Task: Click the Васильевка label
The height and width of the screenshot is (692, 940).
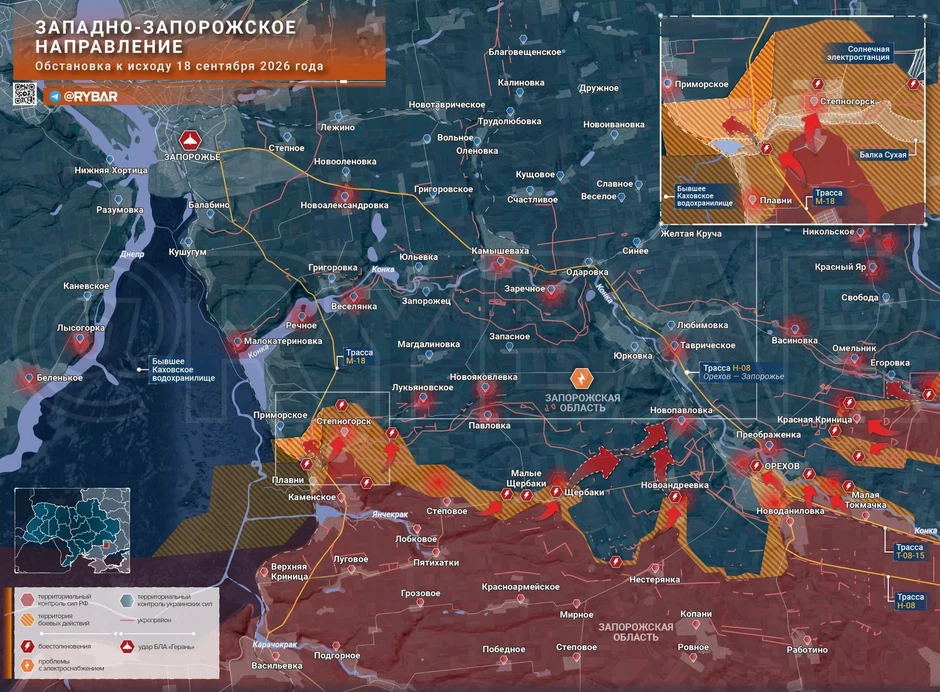Action: [x=277, y=666]
